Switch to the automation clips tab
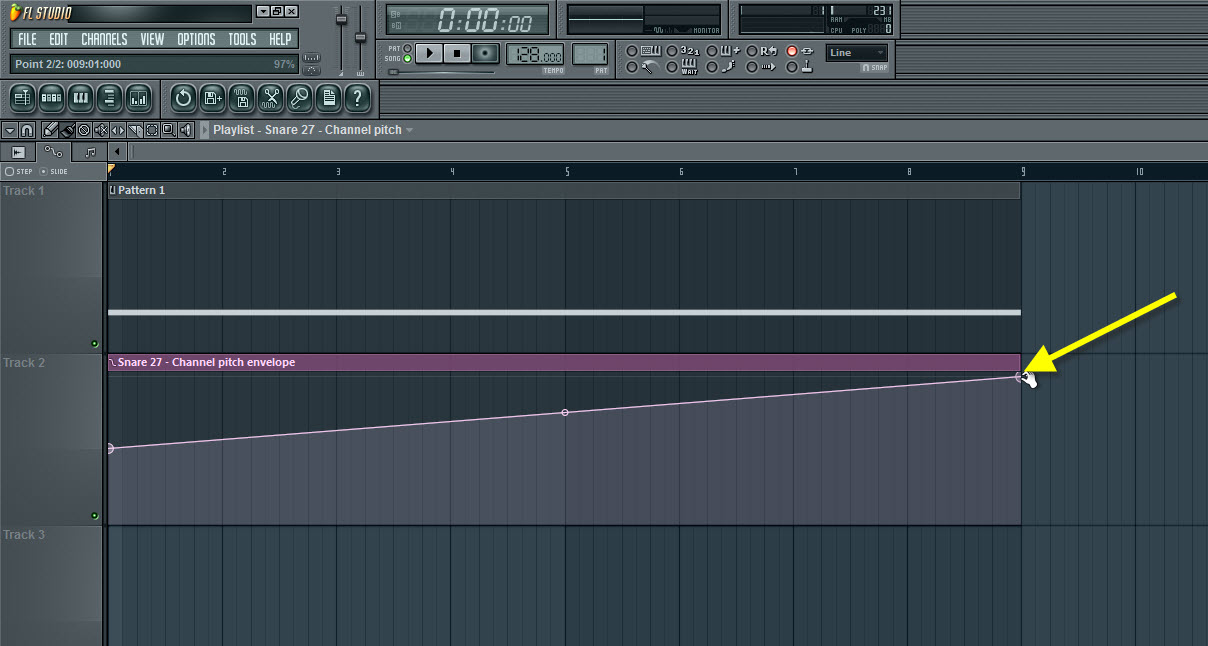The height and width of the screenshot is (646, 1208). coord(53,152)
